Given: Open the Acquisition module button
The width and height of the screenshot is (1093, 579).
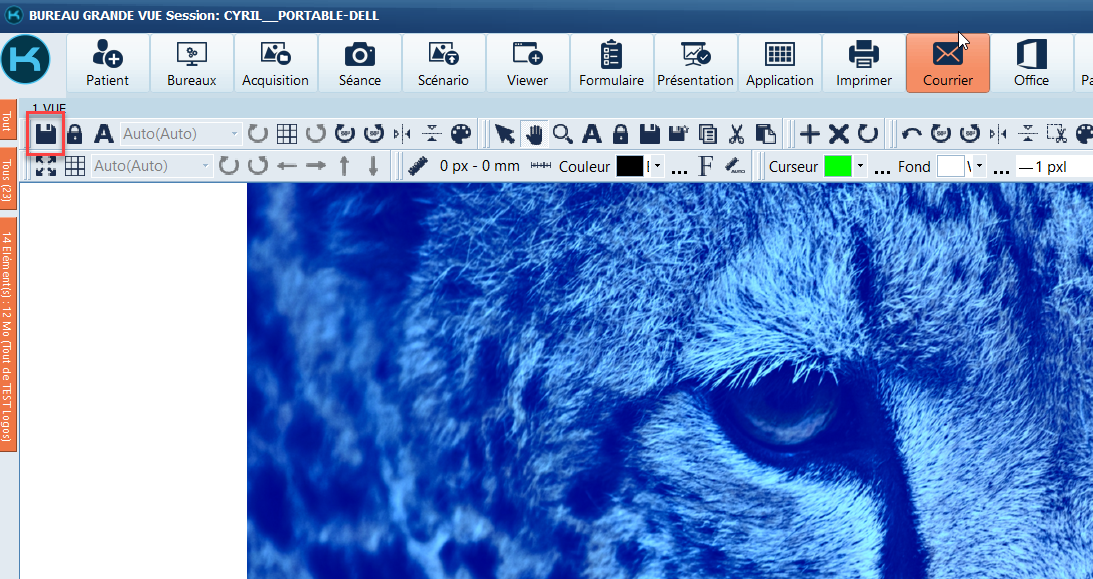Looking at the screenshot, I should (x=275, y=63).
